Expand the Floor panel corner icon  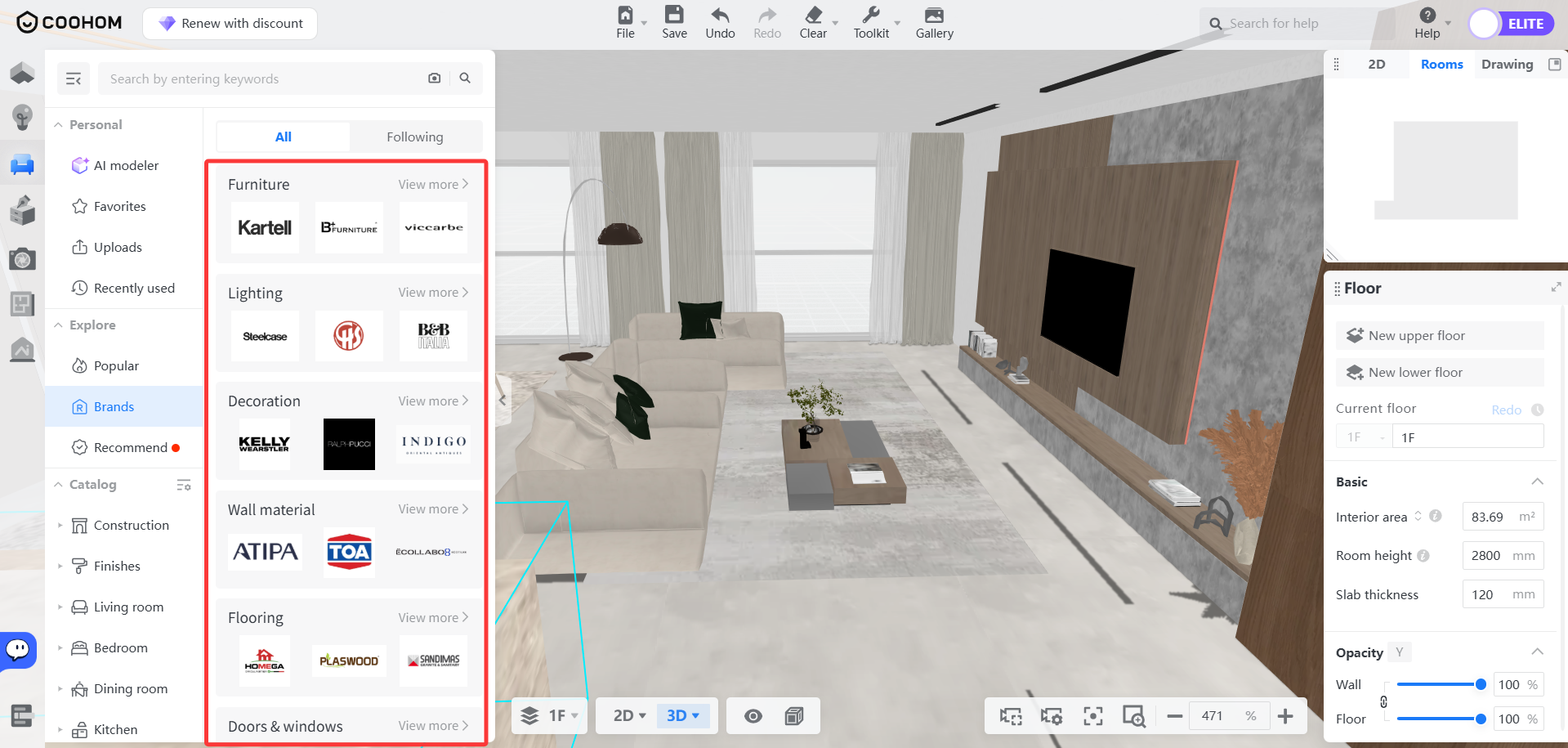point(1556,287)
